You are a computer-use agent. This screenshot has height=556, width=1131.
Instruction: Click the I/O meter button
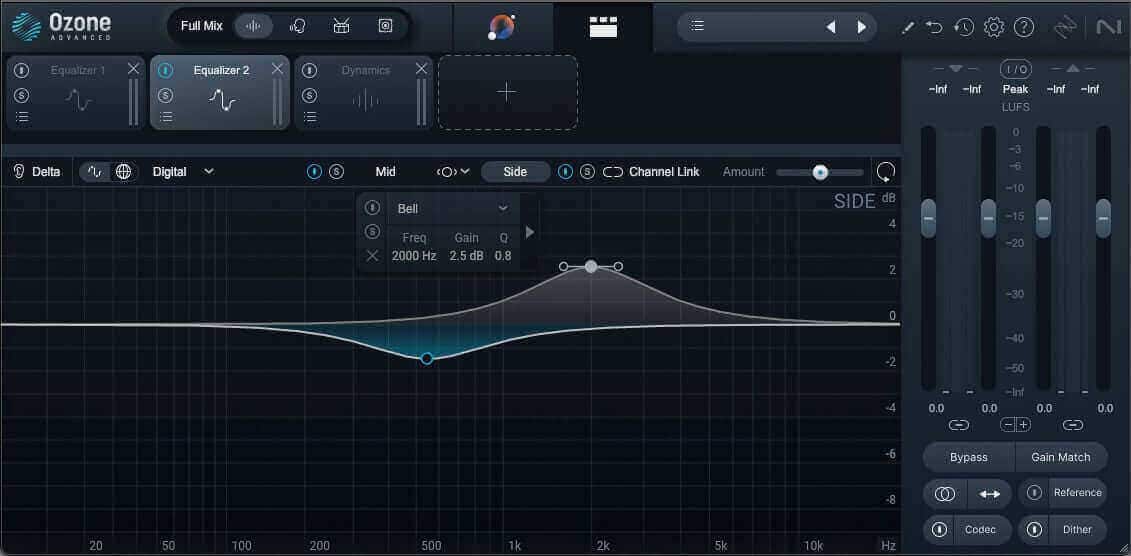pos(1016,69)
